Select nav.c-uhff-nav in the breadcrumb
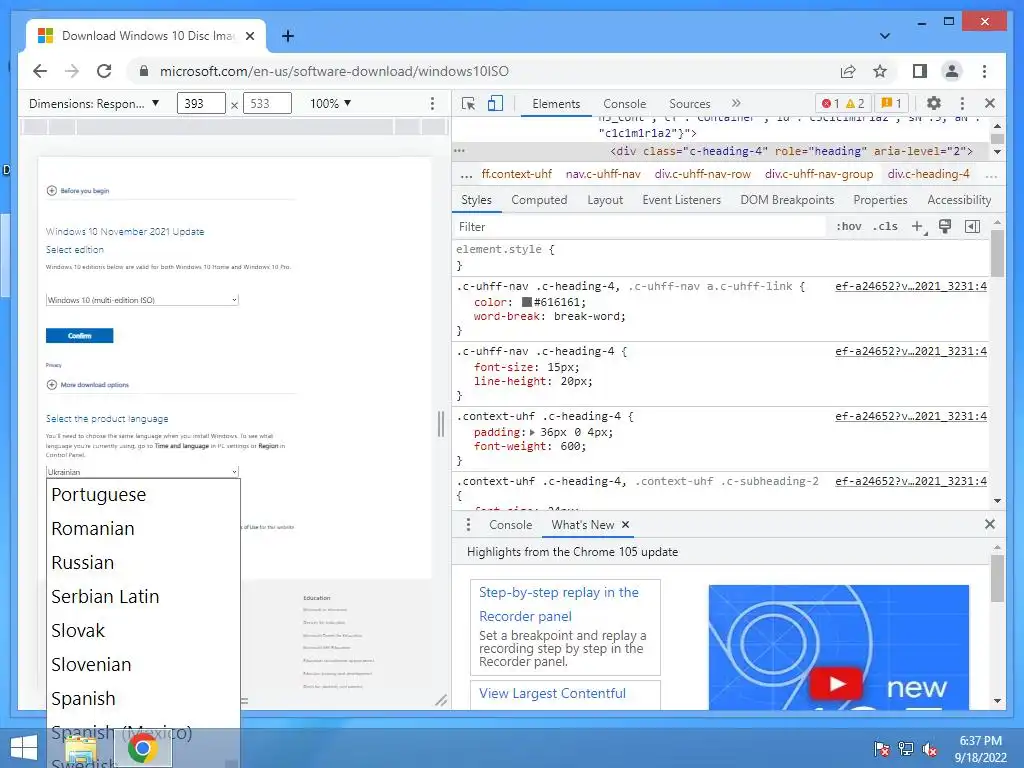Image resolution: width=1024 pixels, height=768 pixels. coord(603,174)
